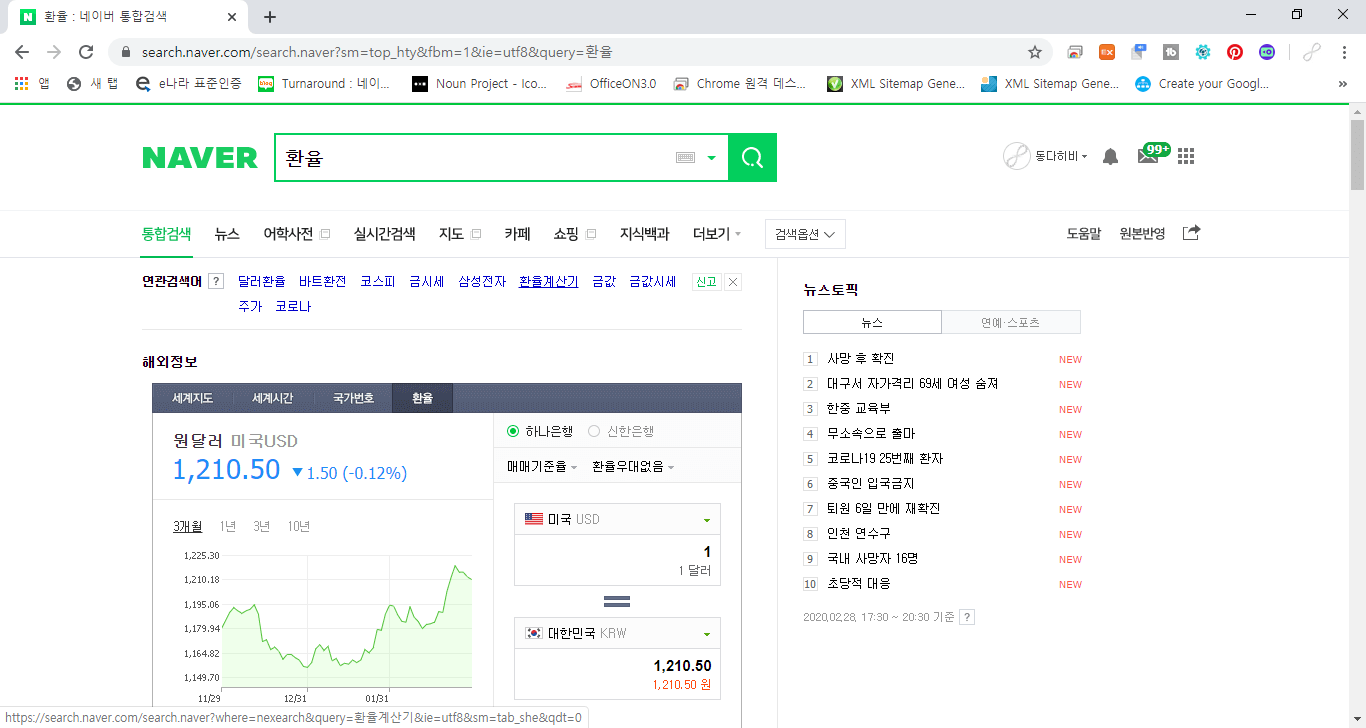Open the Chrome 원격 데스크톱 bookmark
The image size is (1366, 728).
(739, 84)
